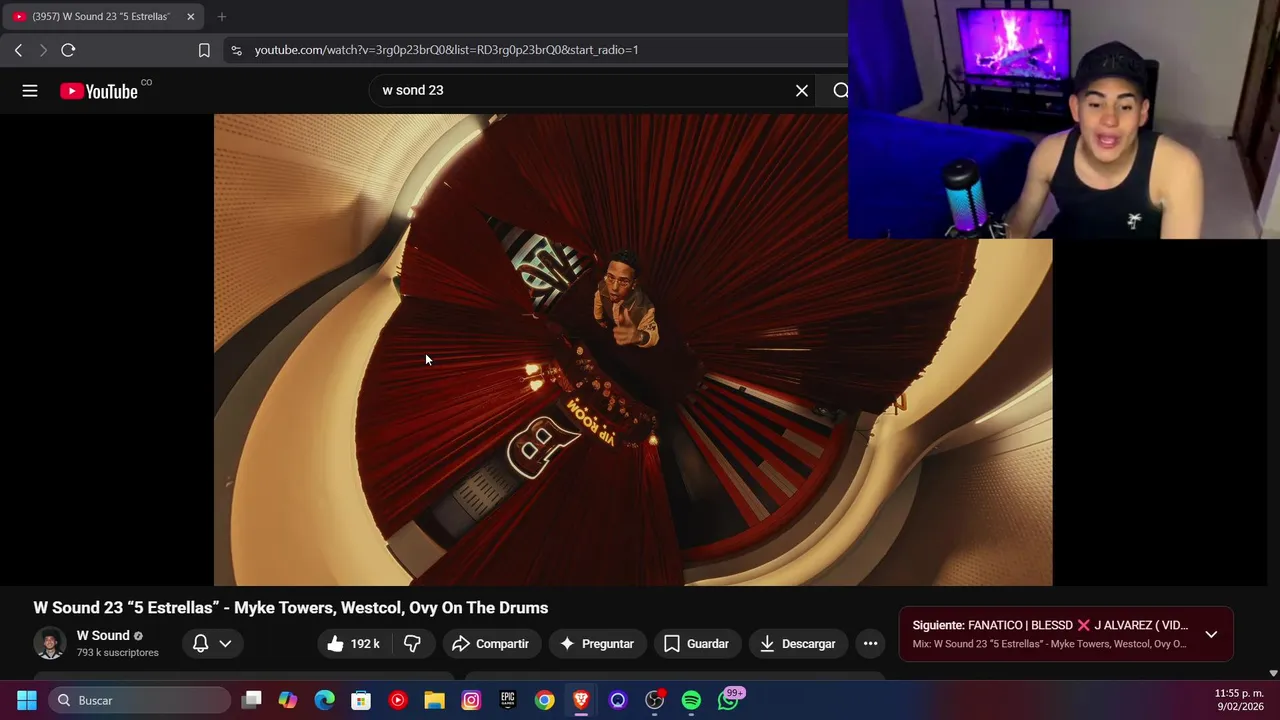Switch to Brave browser in the taskbar

point(581,700)
